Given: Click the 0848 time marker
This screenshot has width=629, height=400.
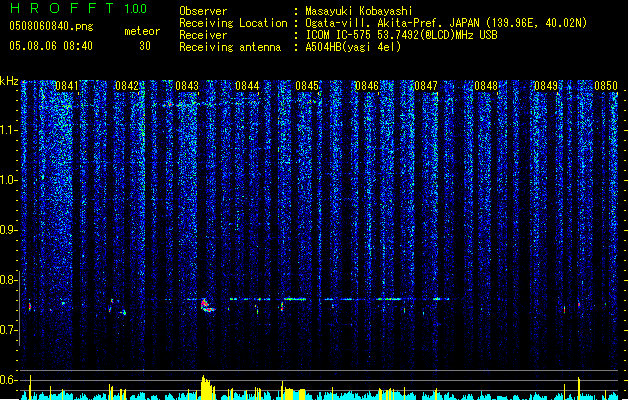Looking at the screenshot, I should [486, 86].
